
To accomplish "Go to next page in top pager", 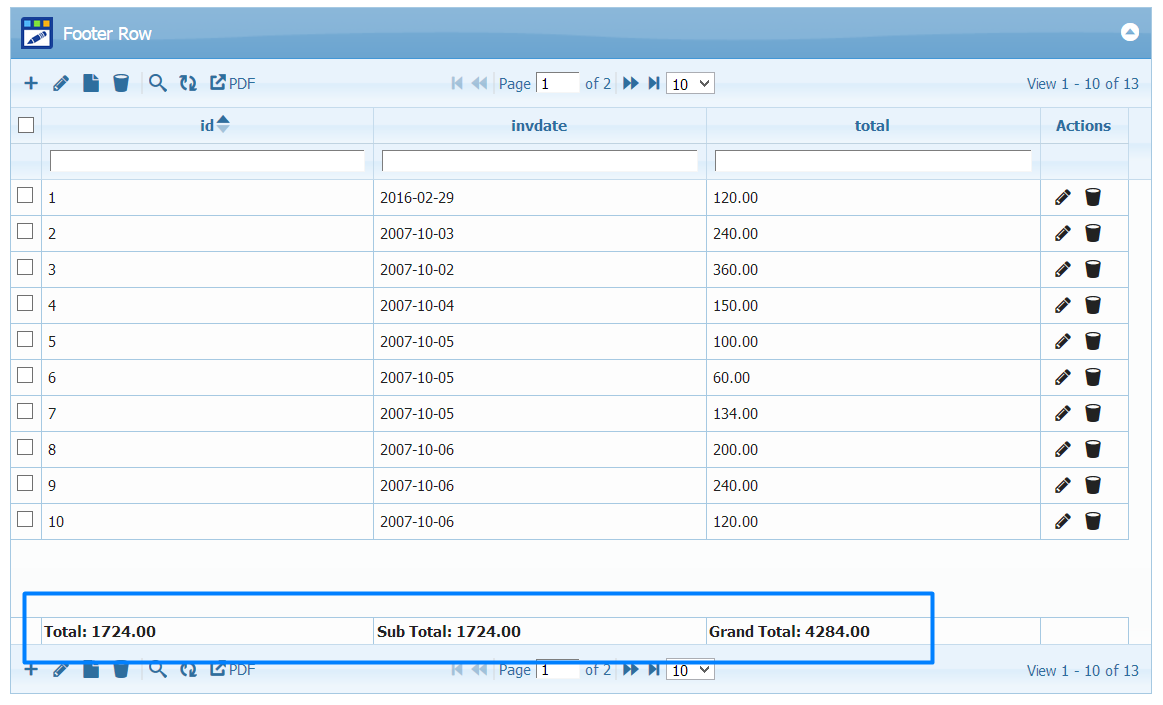I will click(630, 84).
